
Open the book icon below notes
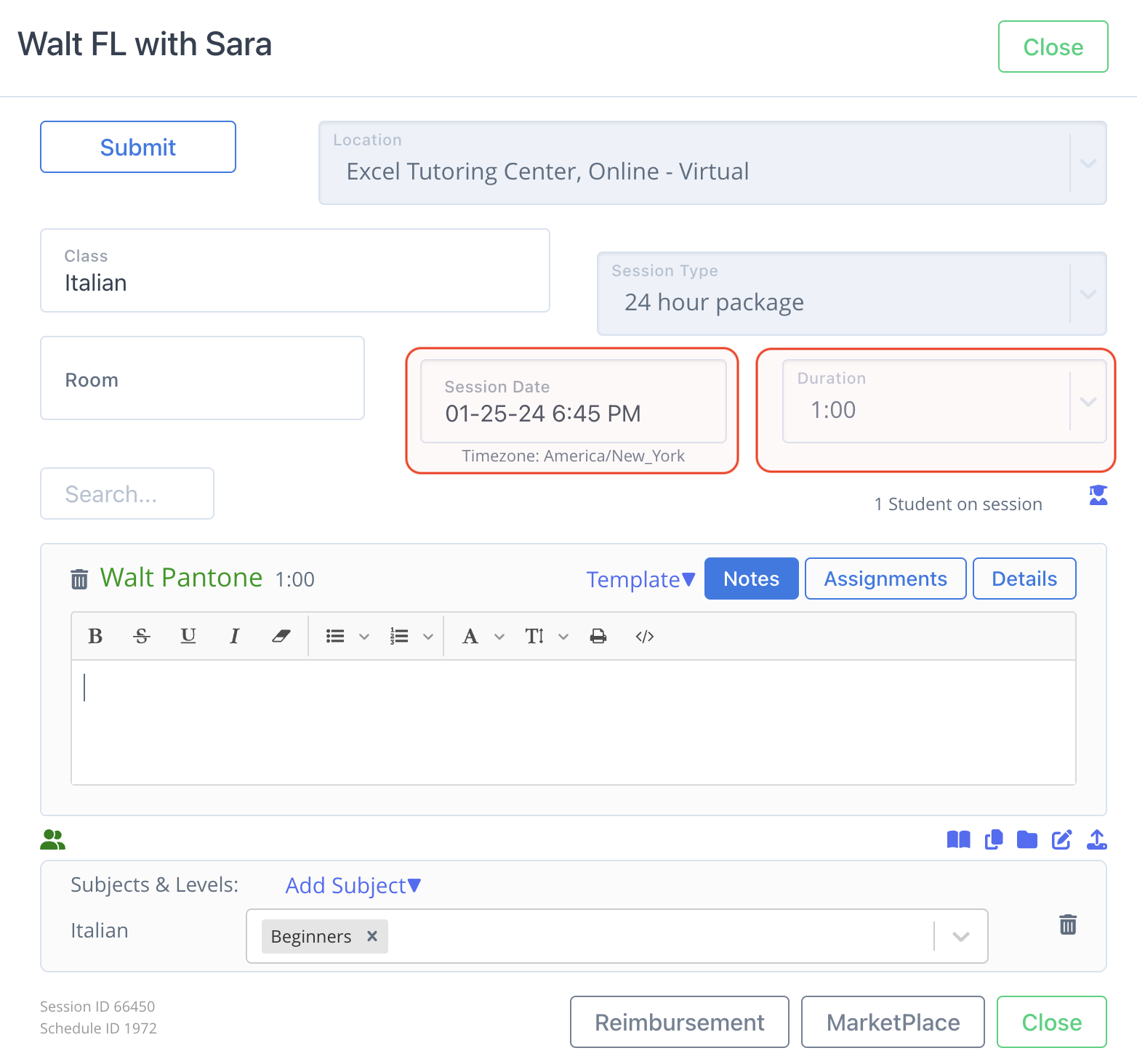pyautogui.click(x=959, y=840)
